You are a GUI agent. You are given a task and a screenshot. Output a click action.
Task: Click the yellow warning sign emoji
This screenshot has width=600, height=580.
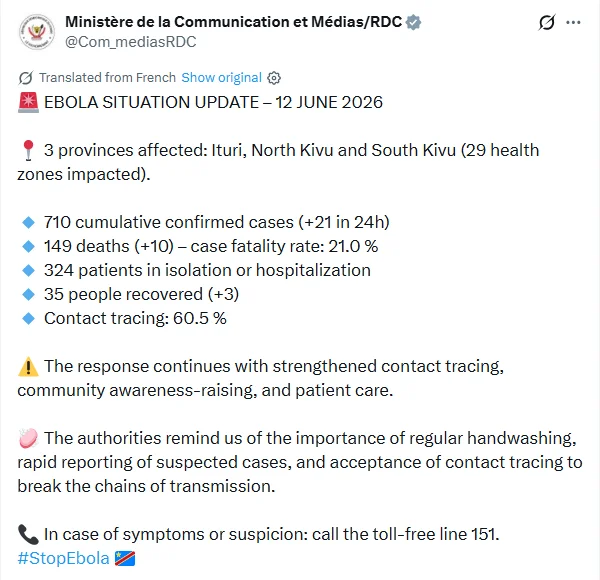coord(28,367)
